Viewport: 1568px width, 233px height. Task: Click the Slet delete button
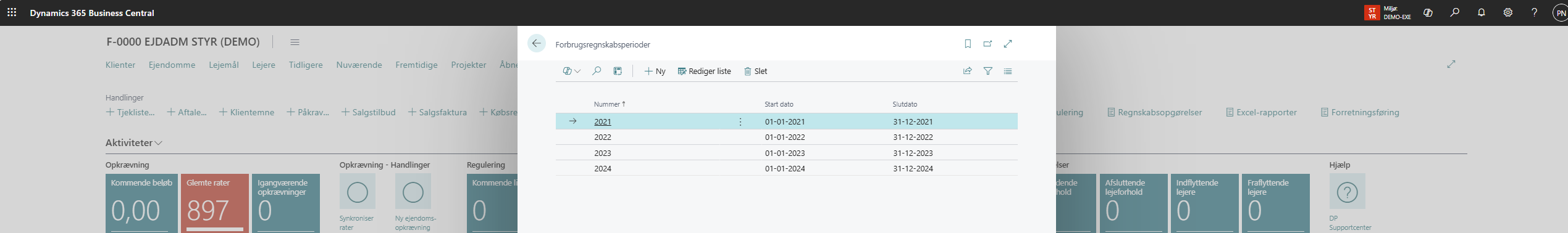coord(755,71)
